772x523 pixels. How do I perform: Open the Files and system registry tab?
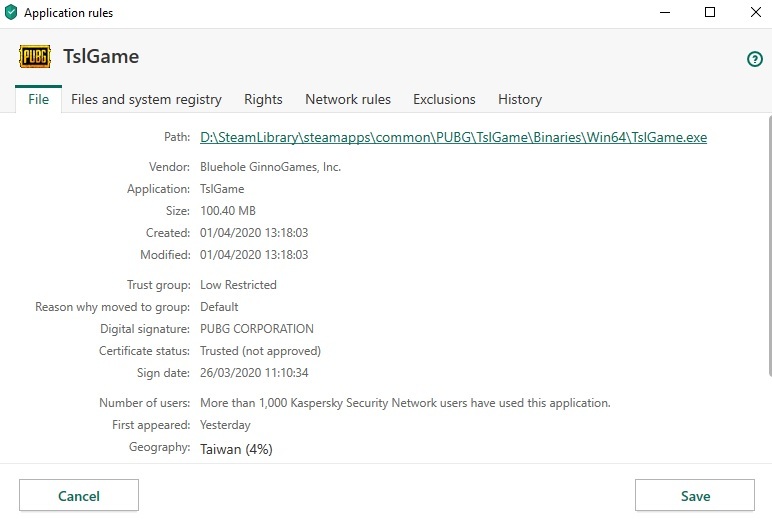pos(146,99)
